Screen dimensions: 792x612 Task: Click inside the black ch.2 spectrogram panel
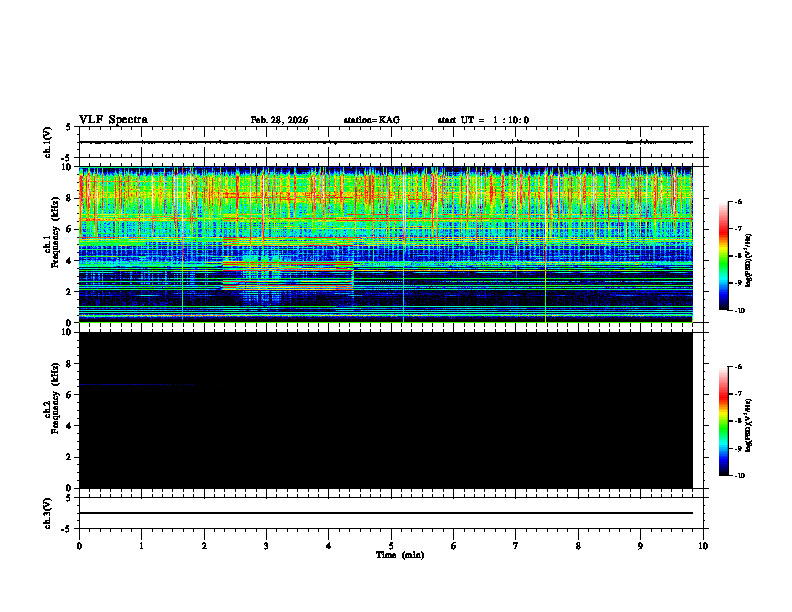[x=386, y=410]
